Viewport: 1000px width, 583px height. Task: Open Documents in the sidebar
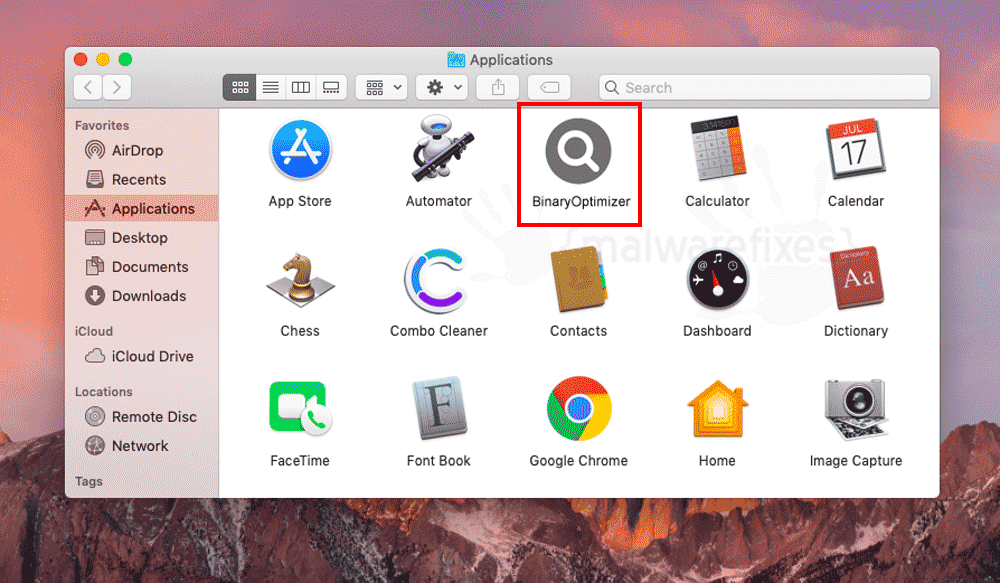click(x=142, y=267)
